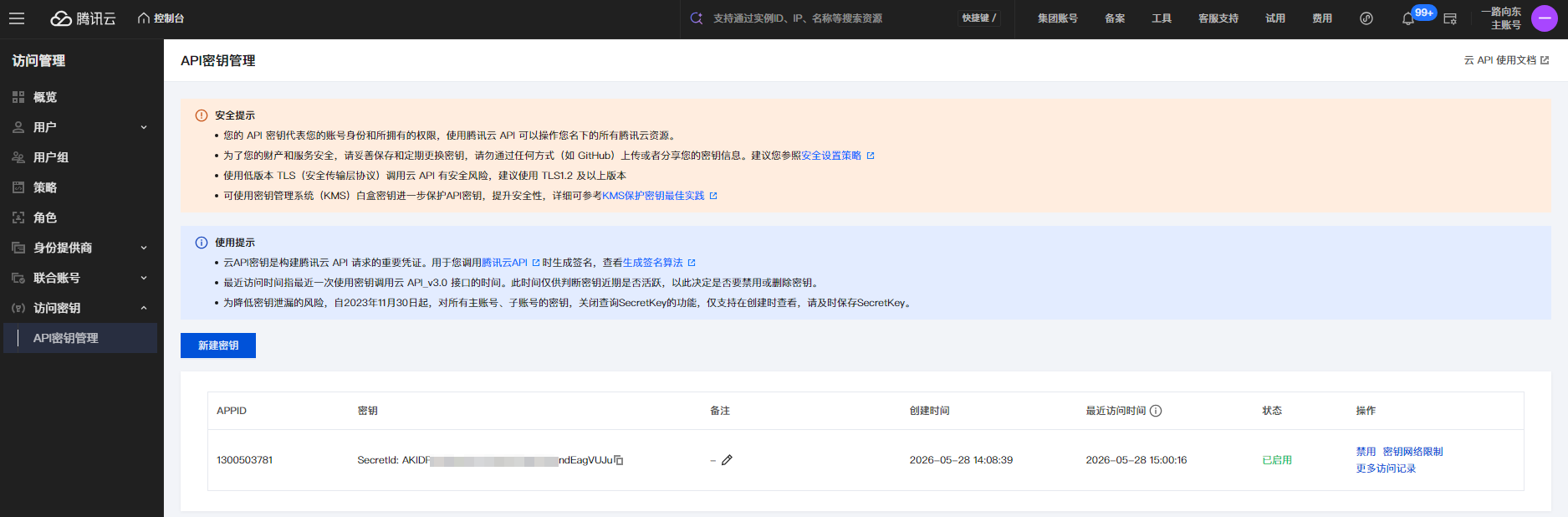Open the 费用 menu
Screen dimensions: 1568x517
point(1322,18)
